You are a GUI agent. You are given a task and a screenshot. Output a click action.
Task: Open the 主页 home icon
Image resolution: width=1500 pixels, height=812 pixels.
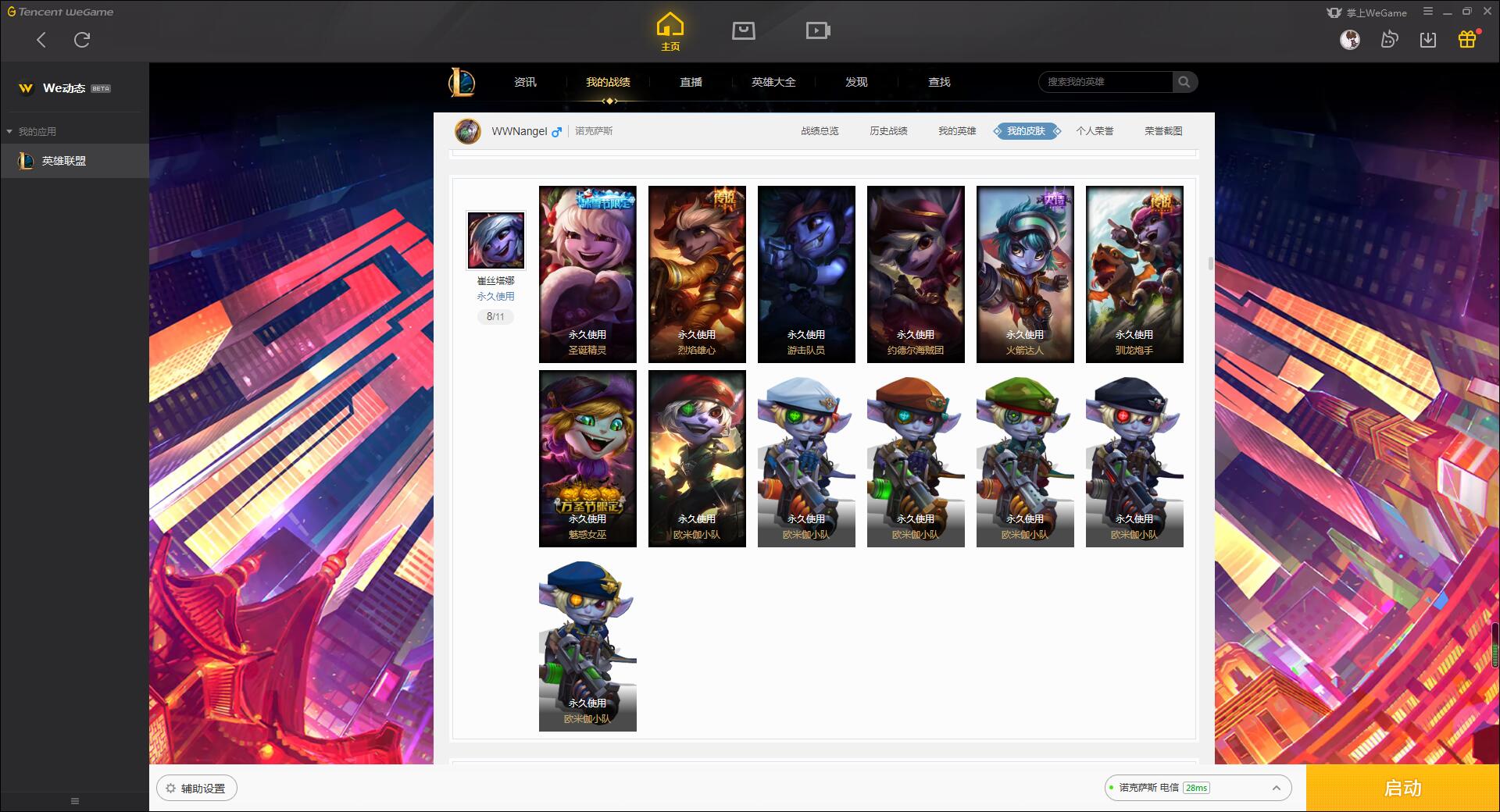670,32
